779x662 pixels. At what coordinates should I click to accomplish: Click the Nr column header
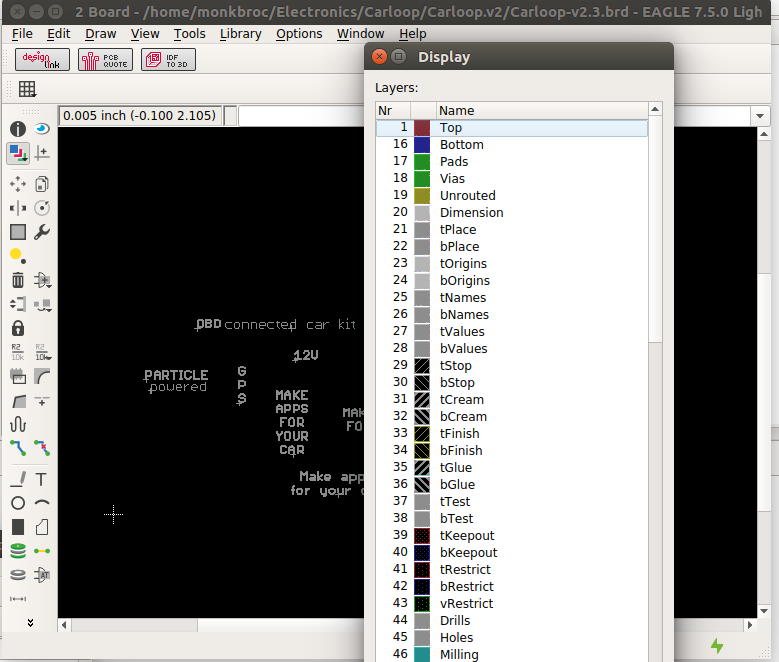(393, 110)
